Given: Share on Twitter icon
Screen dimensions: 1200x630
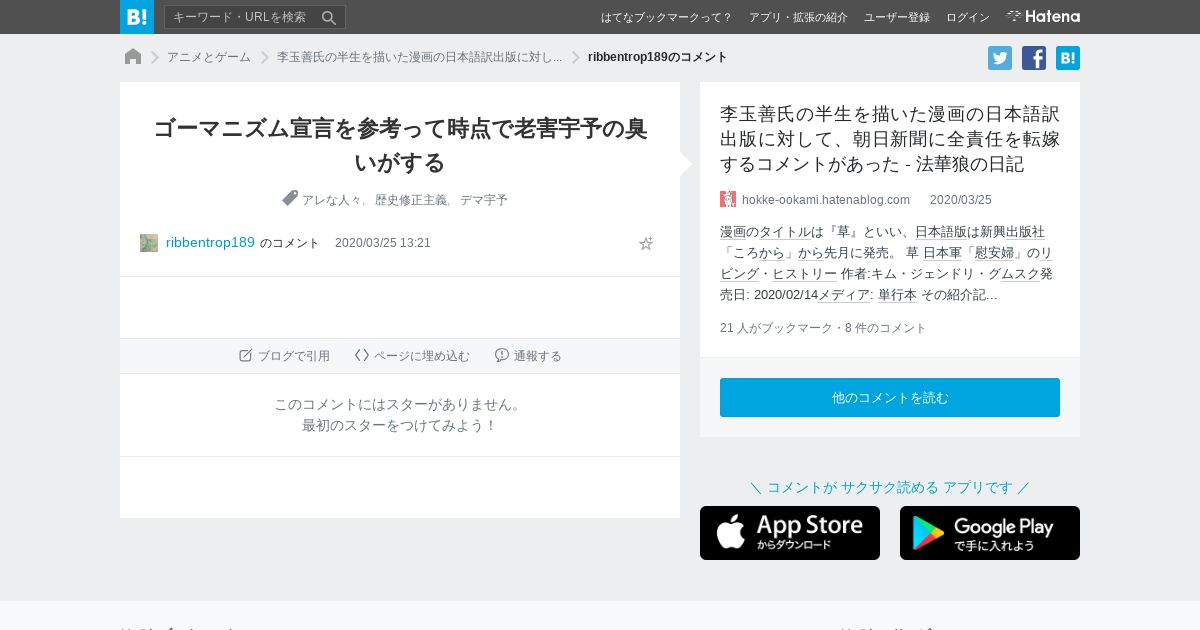Looking at the screenshot, I should pos(1000,58).
